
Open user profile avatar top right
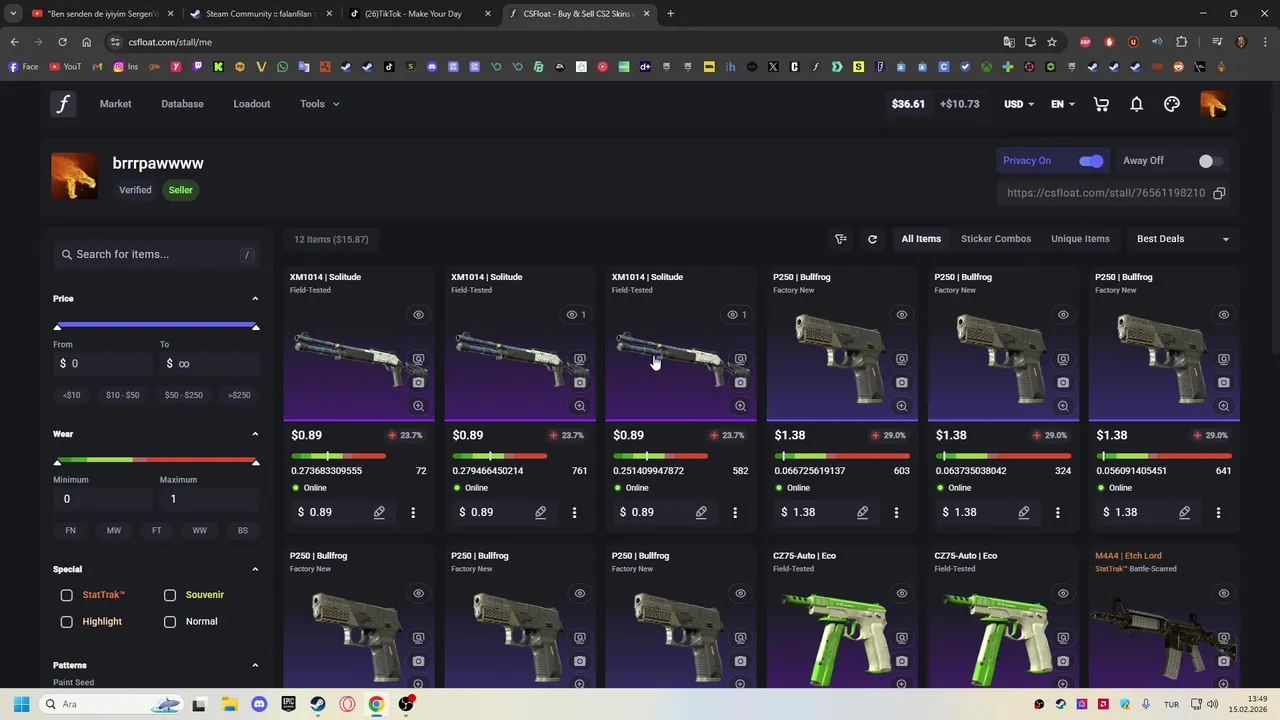1213,104
